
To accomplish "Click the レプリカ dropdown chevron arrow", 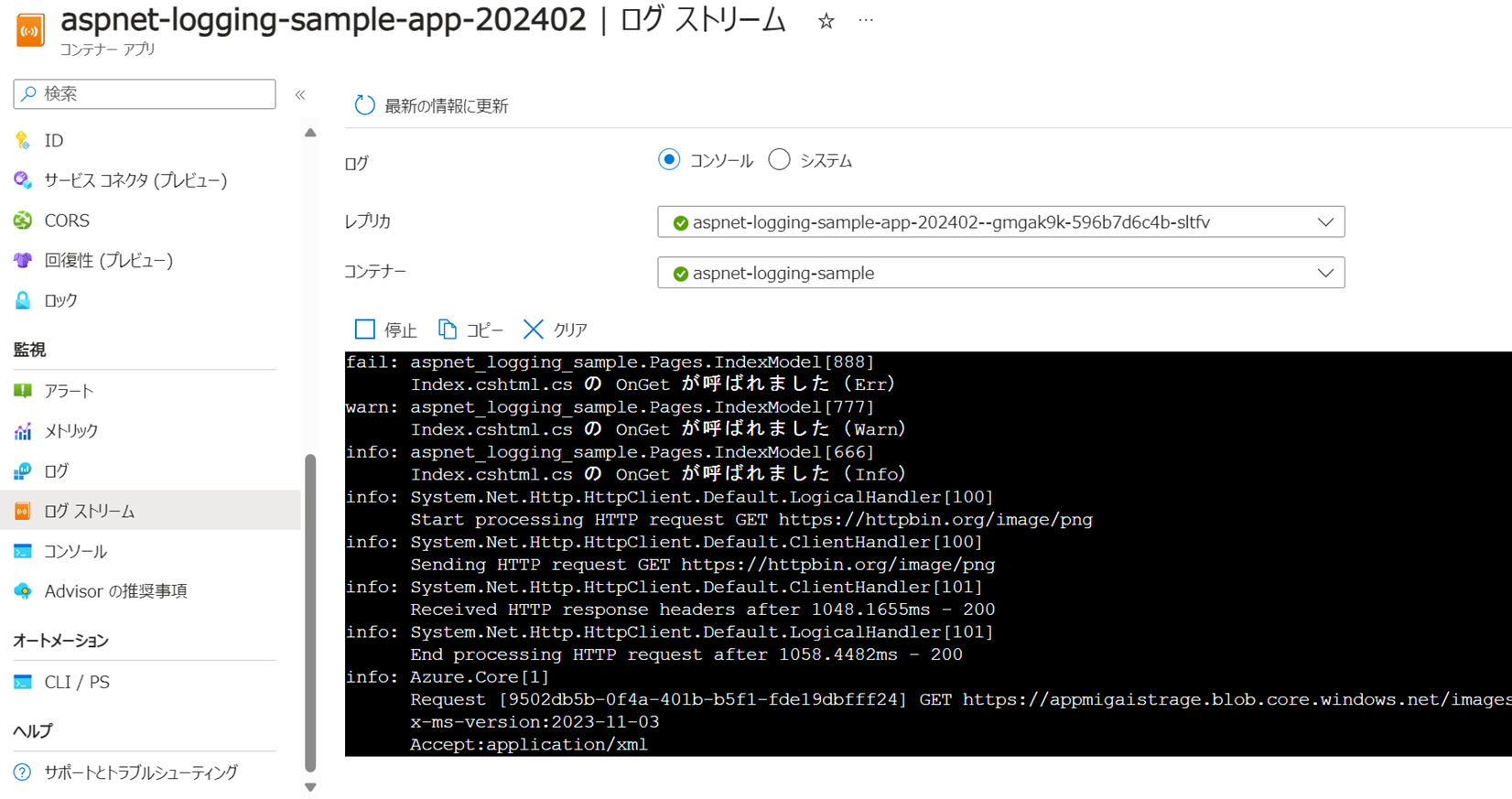I will [x=1324, y=222].
